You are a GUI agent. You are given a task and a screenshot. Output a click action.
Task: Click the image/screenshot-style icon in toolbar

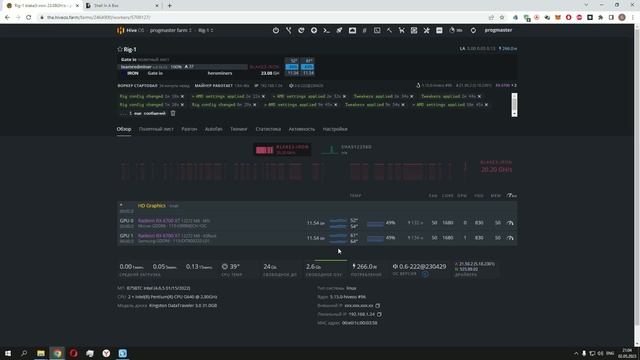pyautogui.click(x=352, y=30)
